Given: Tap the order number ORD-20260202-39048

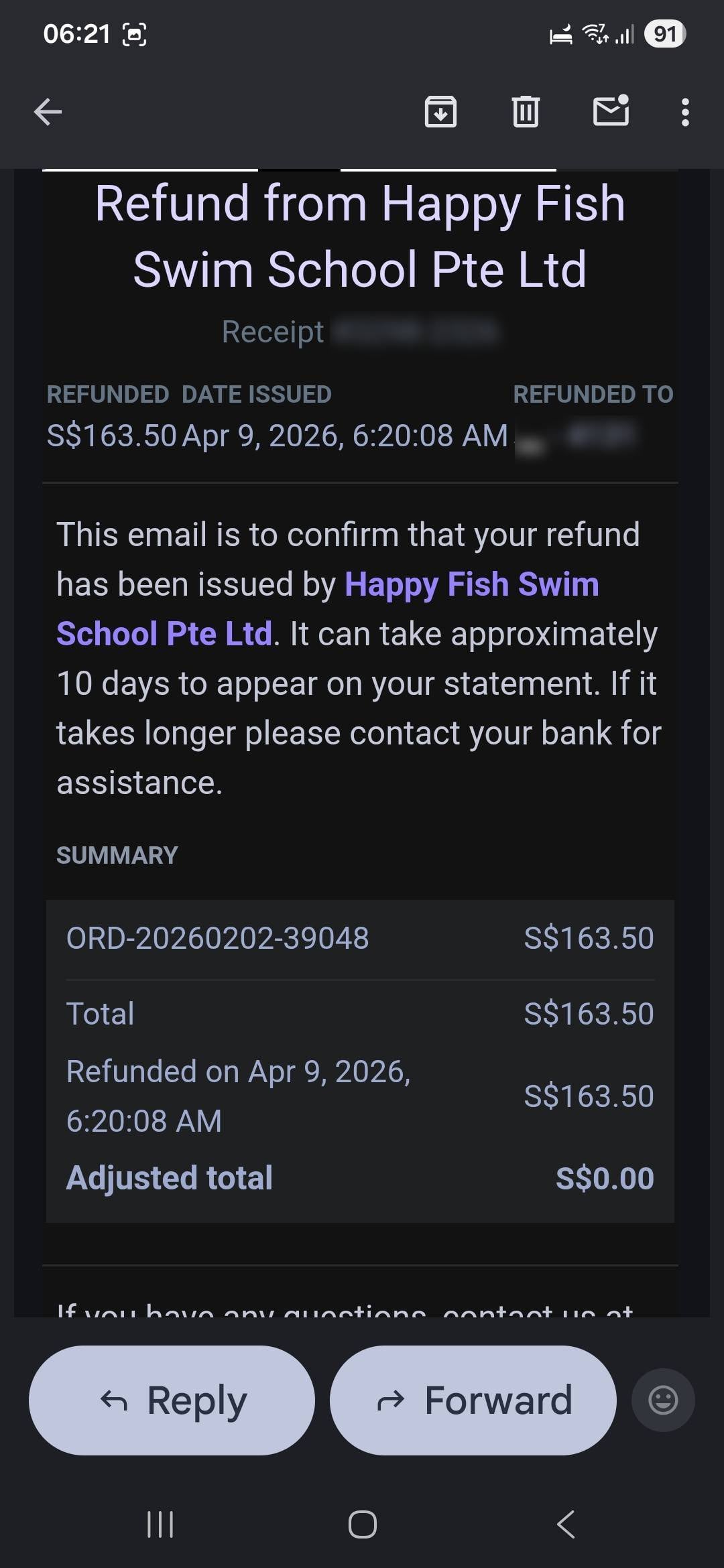Looking at the screenshot, I should coord(218,938).
